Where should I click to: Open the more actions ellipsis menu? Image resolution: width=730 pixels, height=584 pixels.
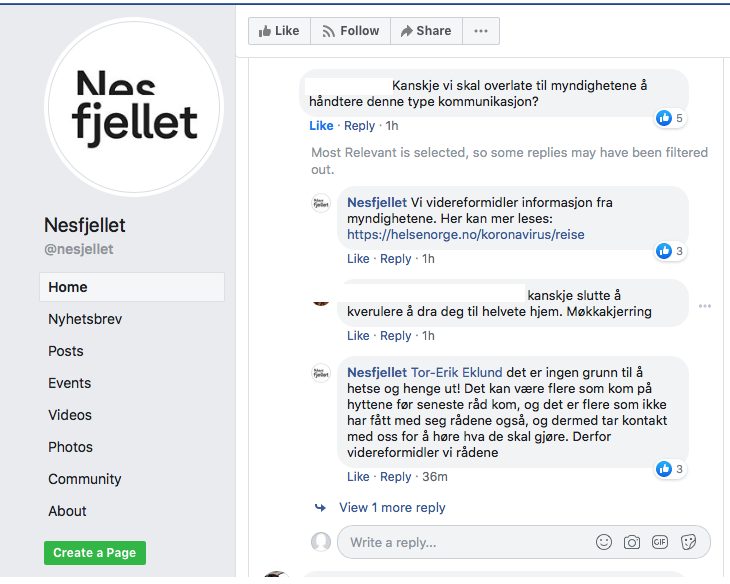click(481, 31)
